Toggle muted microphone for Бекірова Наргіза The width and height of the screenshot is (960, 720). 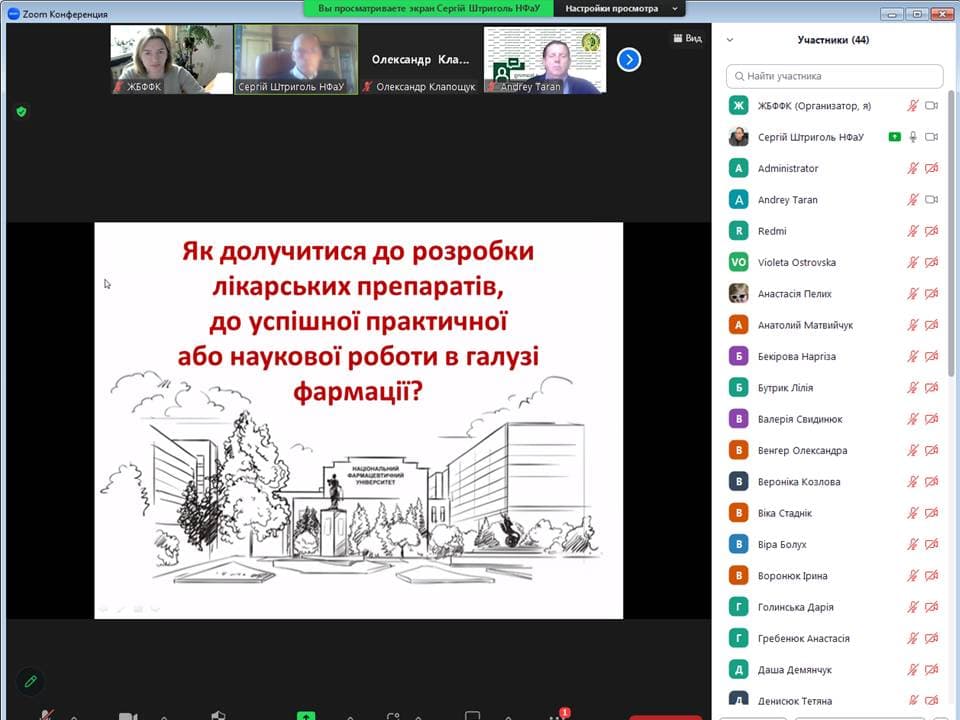click(x=913, y=356)
